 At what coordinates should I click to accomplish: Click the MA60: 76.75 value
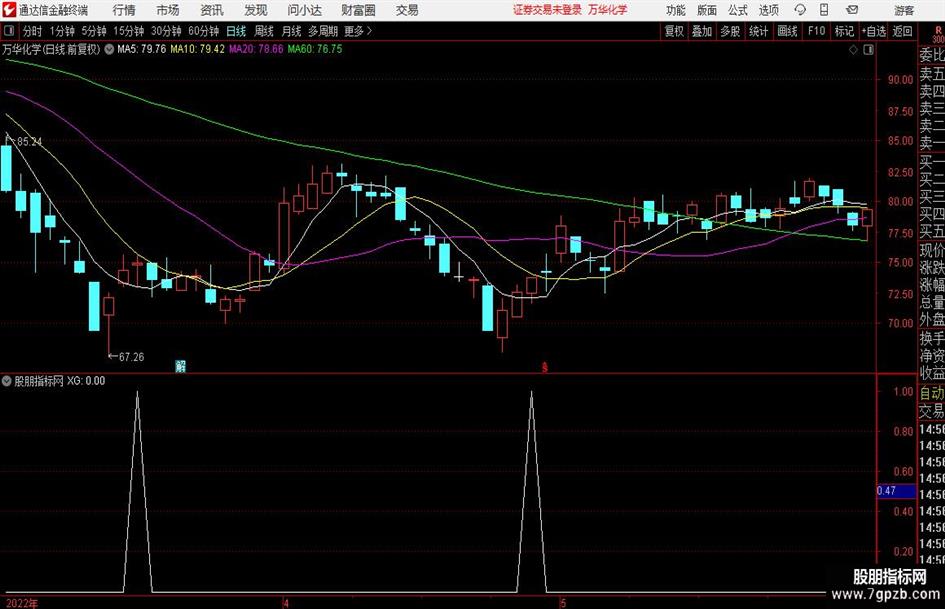coord(315,49)
